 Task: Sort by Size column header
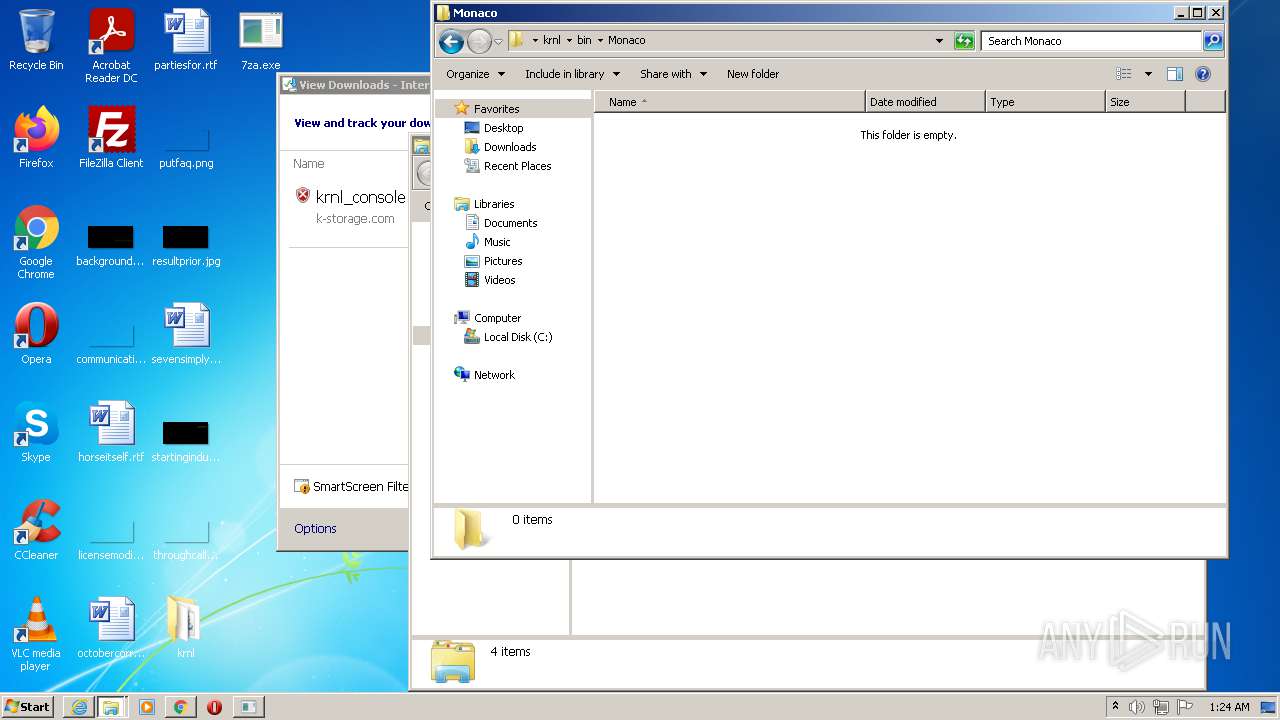click(1145, 101)
